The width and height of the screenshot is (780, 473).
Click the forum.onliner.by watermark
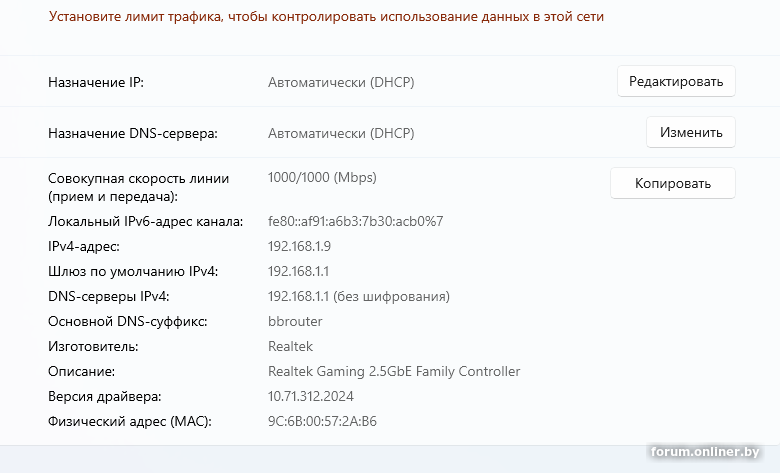[x=711, y=452]
